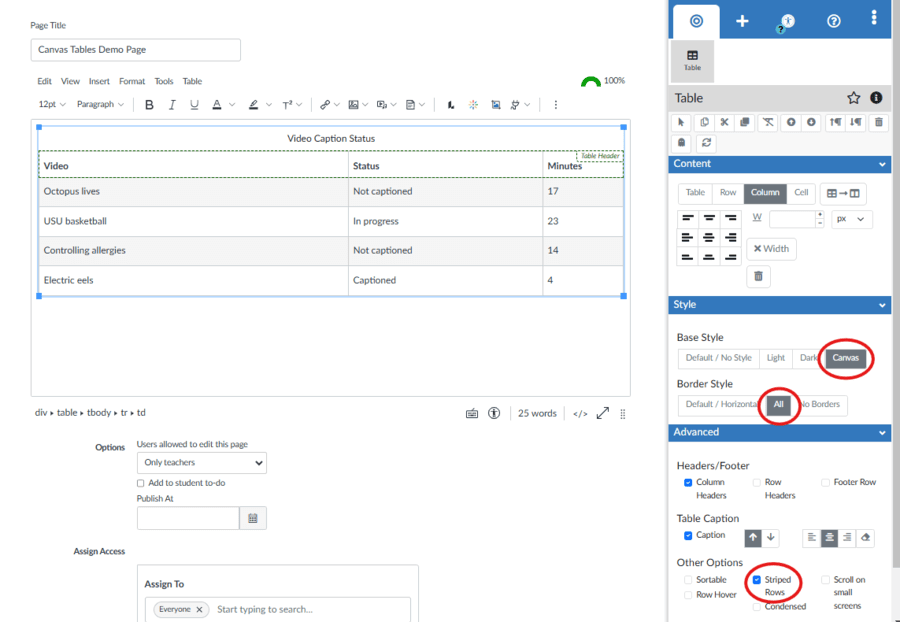This screenshot has width=900, height=622.
Task: Click the plus tab in the blue panel header
Action: (x=742, y=20)
